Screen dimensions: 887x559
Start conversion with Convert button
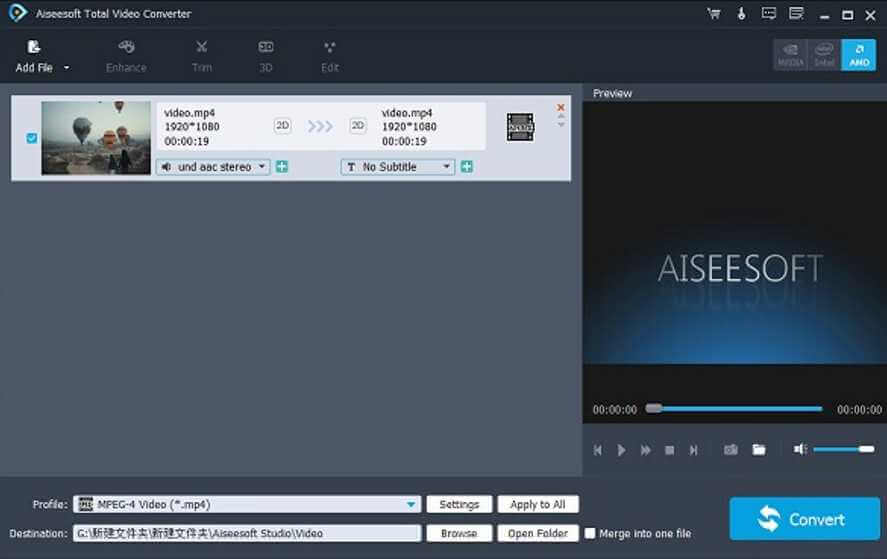click(804, 519)
